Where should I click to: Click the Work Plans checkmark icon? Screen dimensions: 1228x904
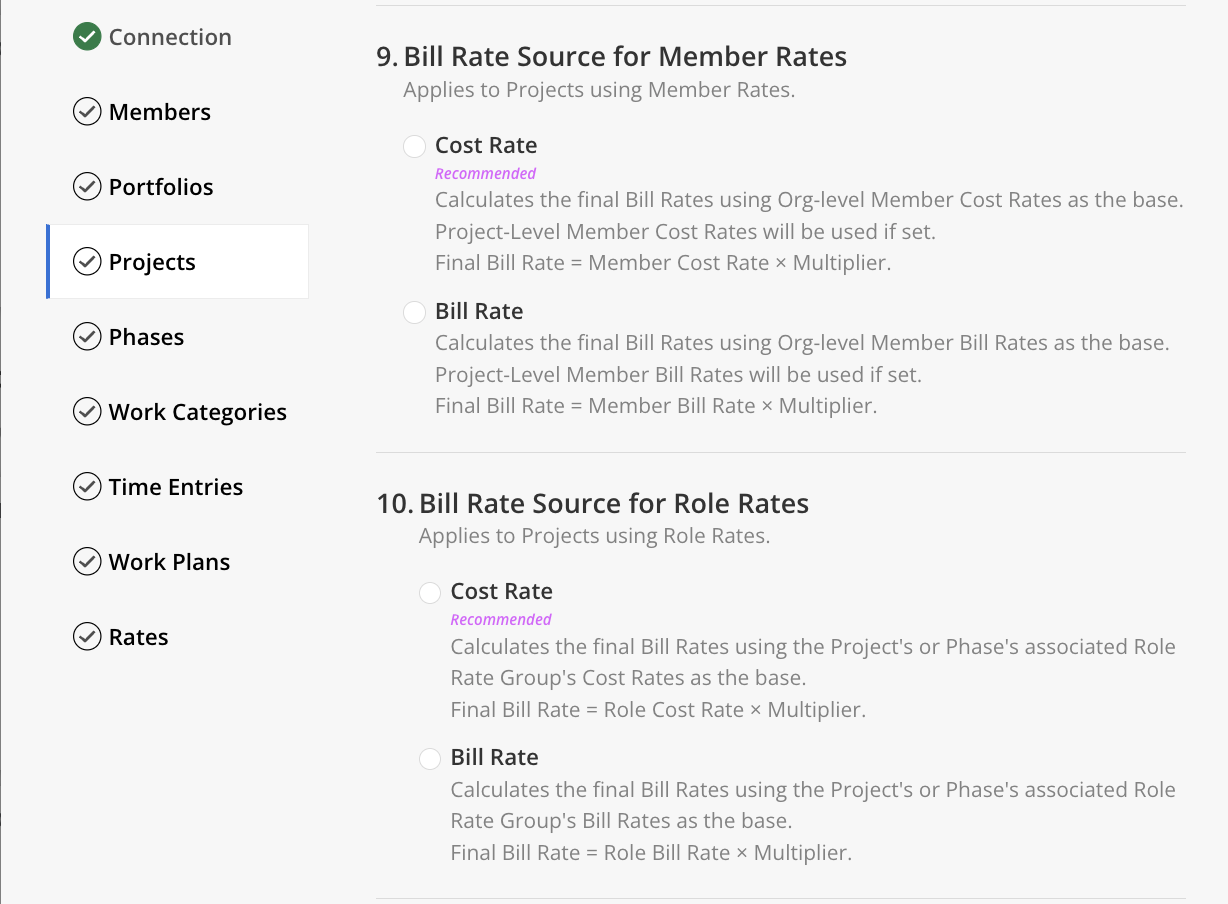point(87,562)
